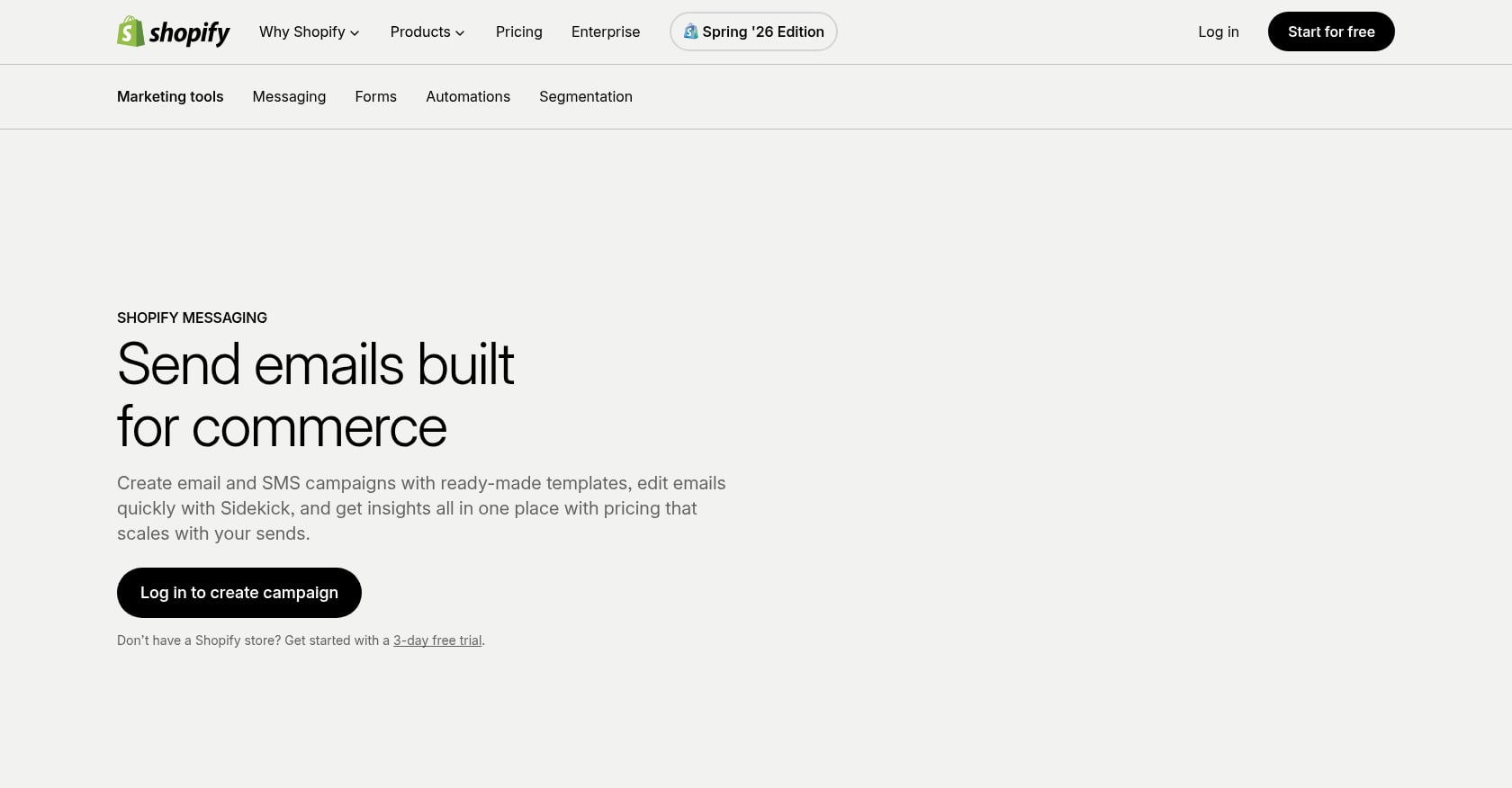Open the Spring '26 Edition pill
This screenshot has width=1512, height=788.
click(753, 31)
